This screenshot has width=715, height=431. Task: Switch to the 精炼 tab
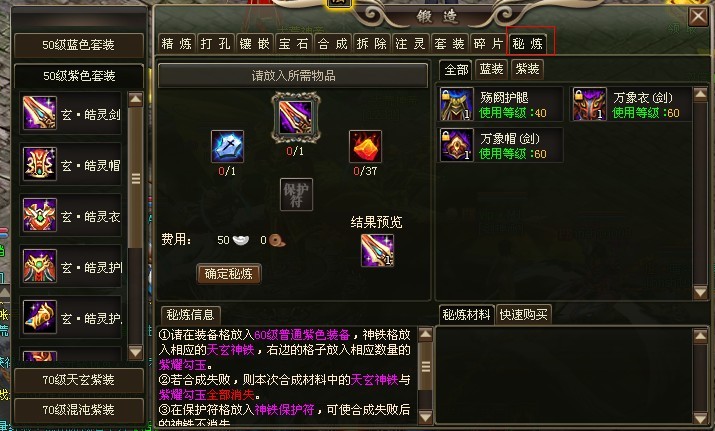click(177, 44)
